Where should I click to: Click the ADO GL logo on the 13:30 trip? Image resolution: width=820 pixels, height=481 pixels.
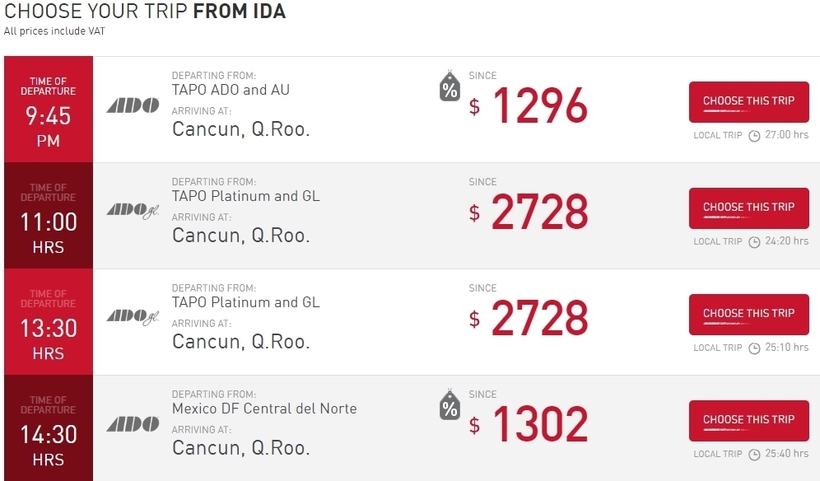coord(133,317)
